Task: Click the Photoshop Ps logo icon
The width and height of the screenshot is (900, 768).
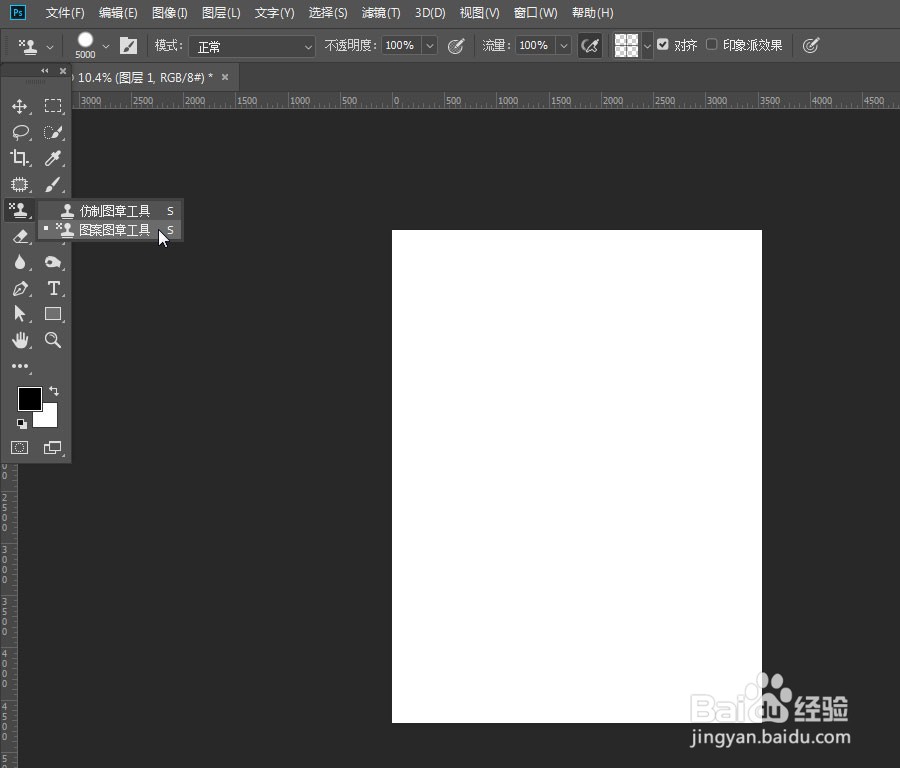Action: pos(18,12)
